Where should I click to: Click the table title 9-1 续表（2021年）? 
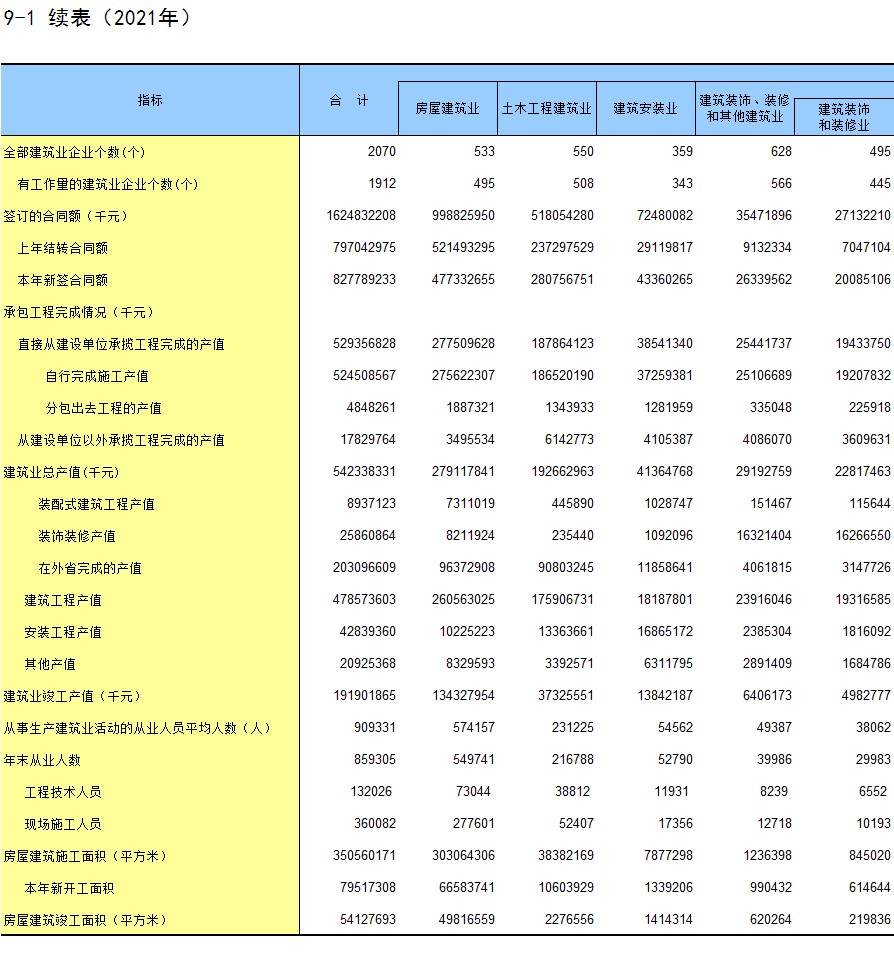coord(97,17)
